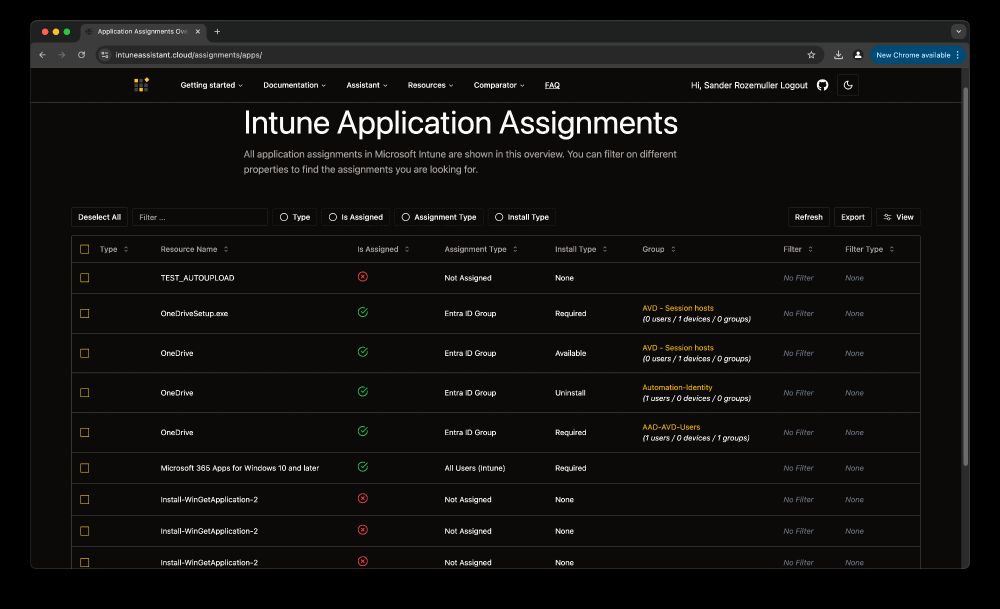Sort by the Is Assigned column header

click(383, 249)
